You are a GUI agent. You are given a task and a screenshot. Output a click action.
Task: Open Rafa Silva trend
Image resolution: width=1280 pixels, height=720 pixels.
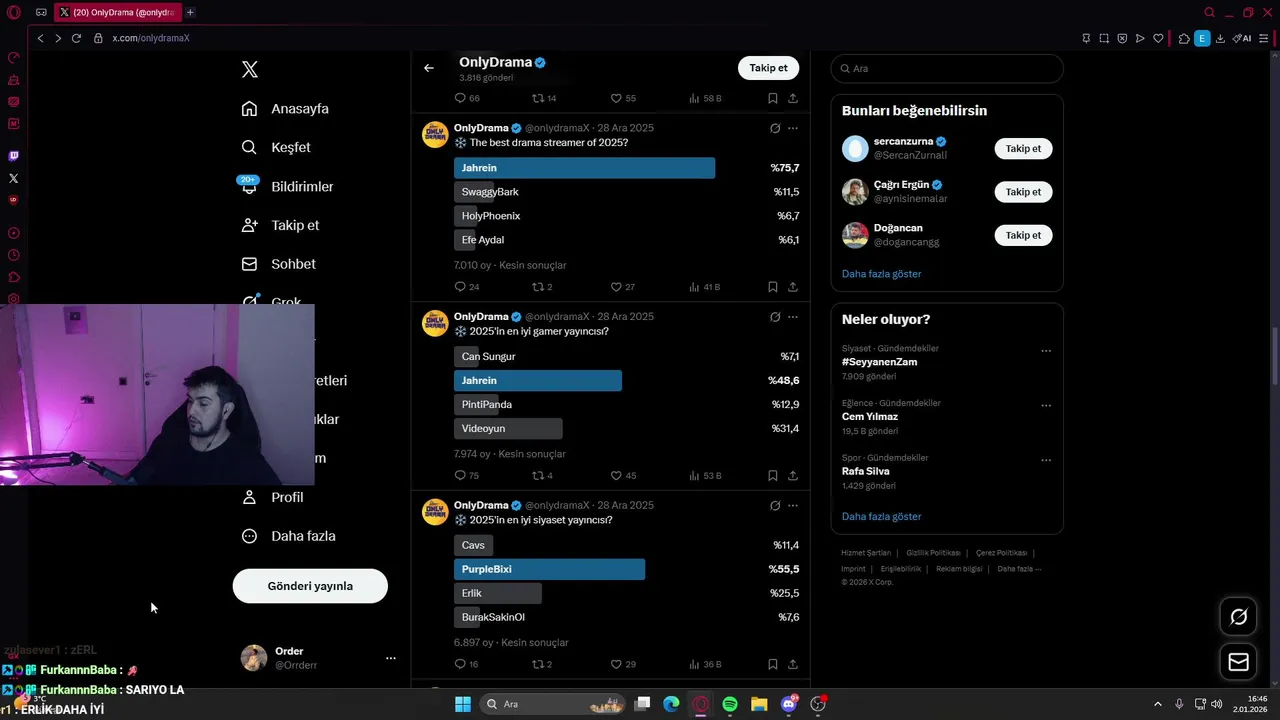[865, 471]
